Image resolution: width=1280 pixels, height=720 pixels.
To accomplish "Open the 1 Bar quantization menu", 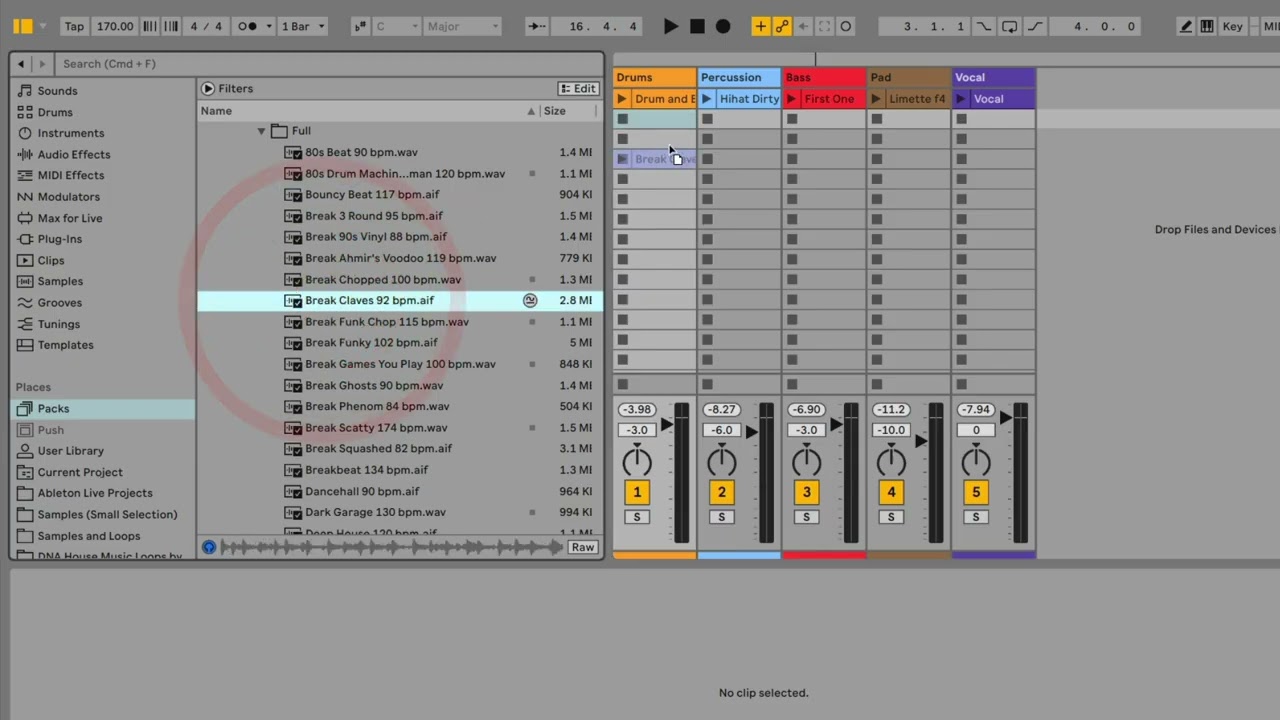I will pyautogui.click(x=303, y=26).
